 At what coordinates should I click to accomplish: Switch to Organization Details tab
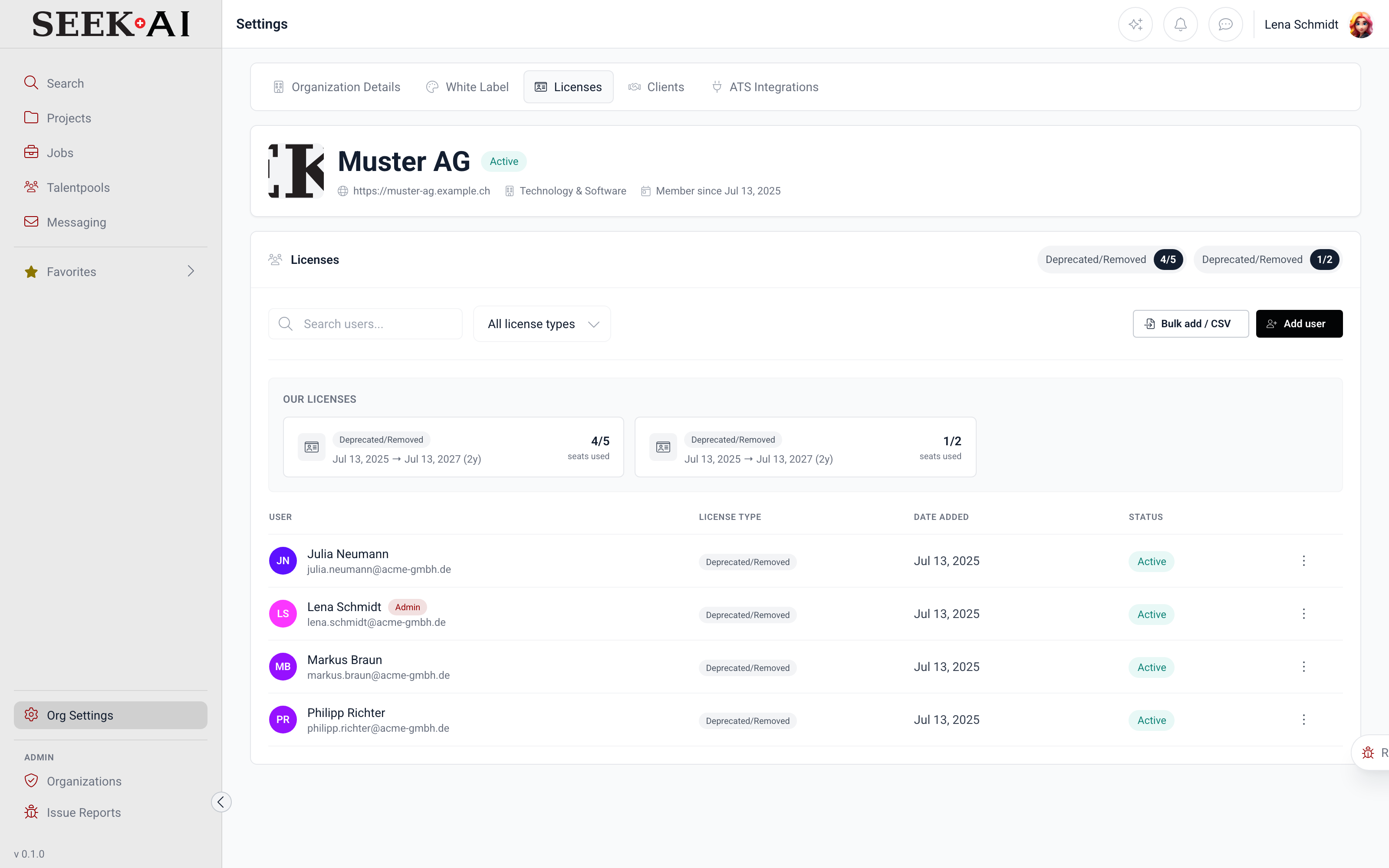[337, 87]
